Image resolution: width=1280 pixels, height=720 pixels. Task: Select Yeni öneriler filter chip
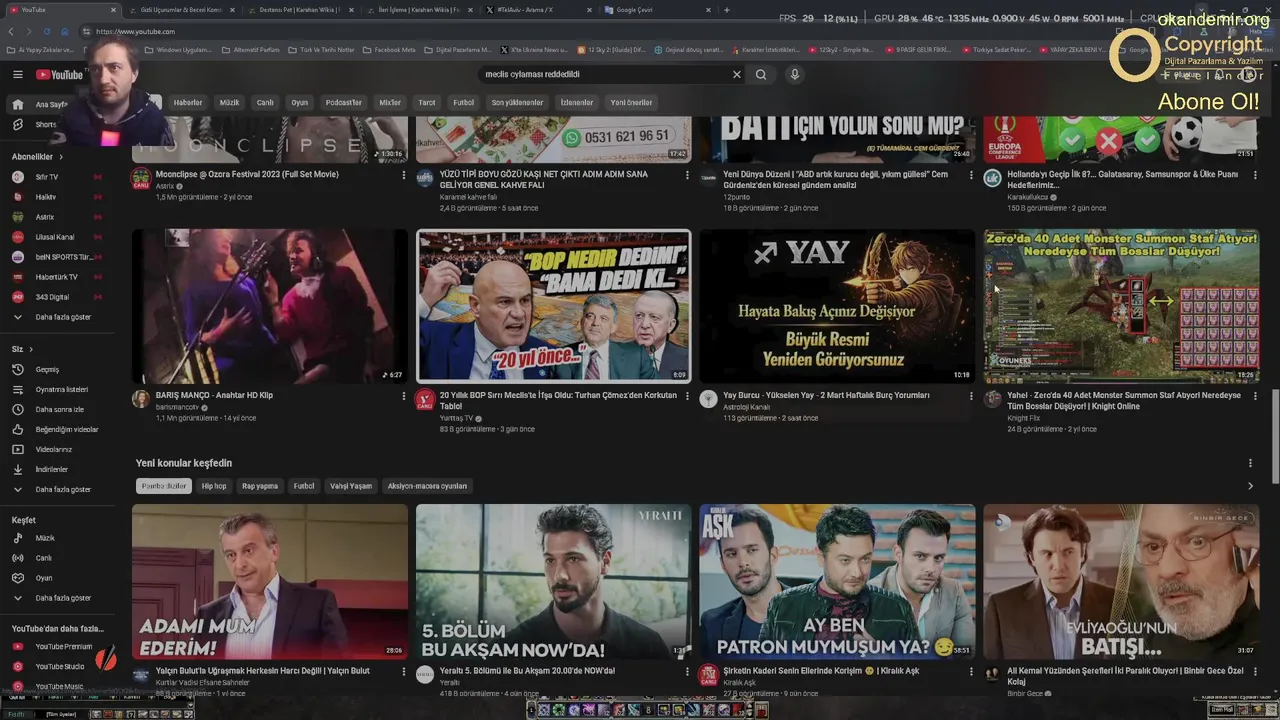coord(631,102)
